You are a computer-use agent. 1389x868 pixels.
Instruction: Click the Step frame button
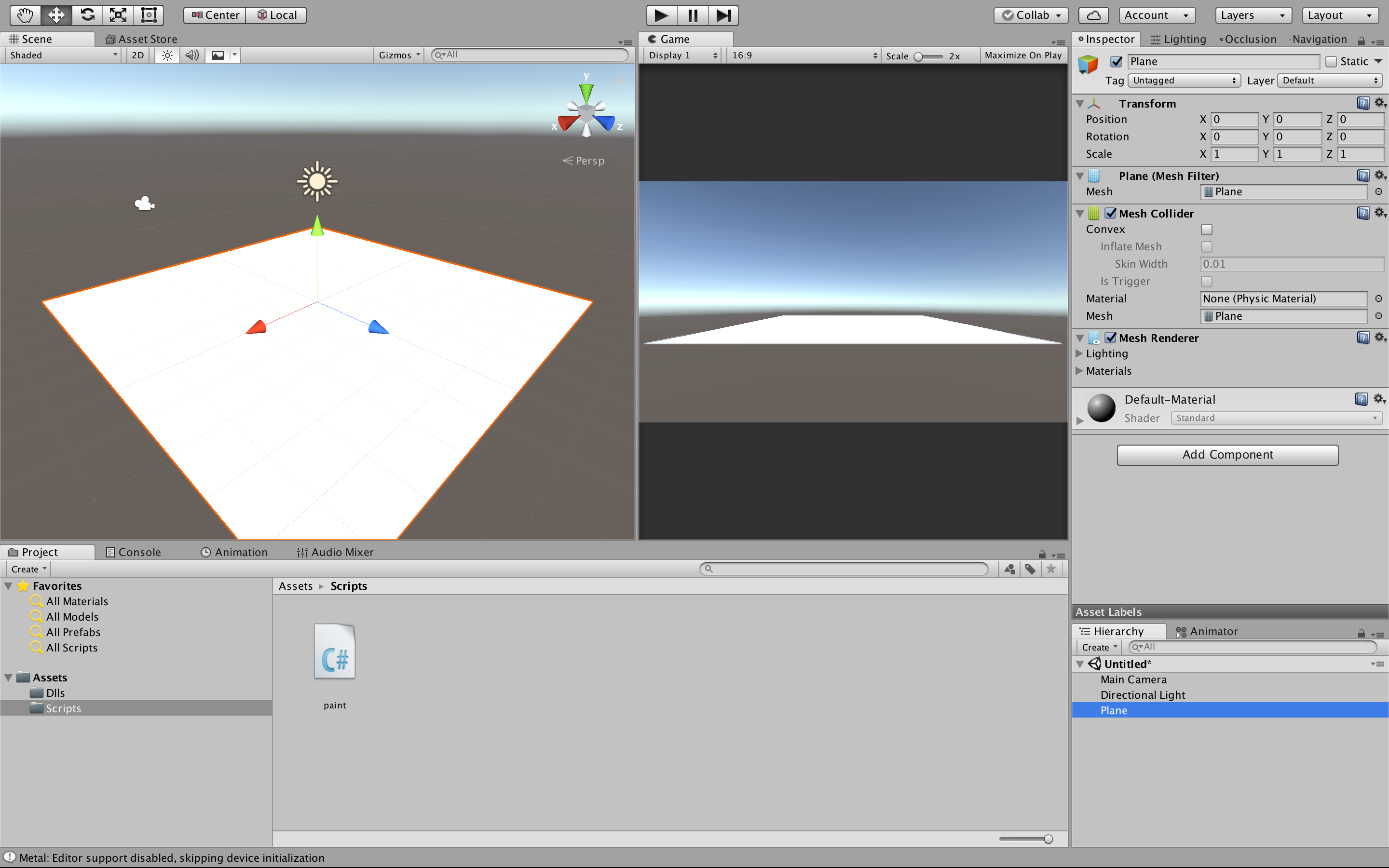[723, 15]
